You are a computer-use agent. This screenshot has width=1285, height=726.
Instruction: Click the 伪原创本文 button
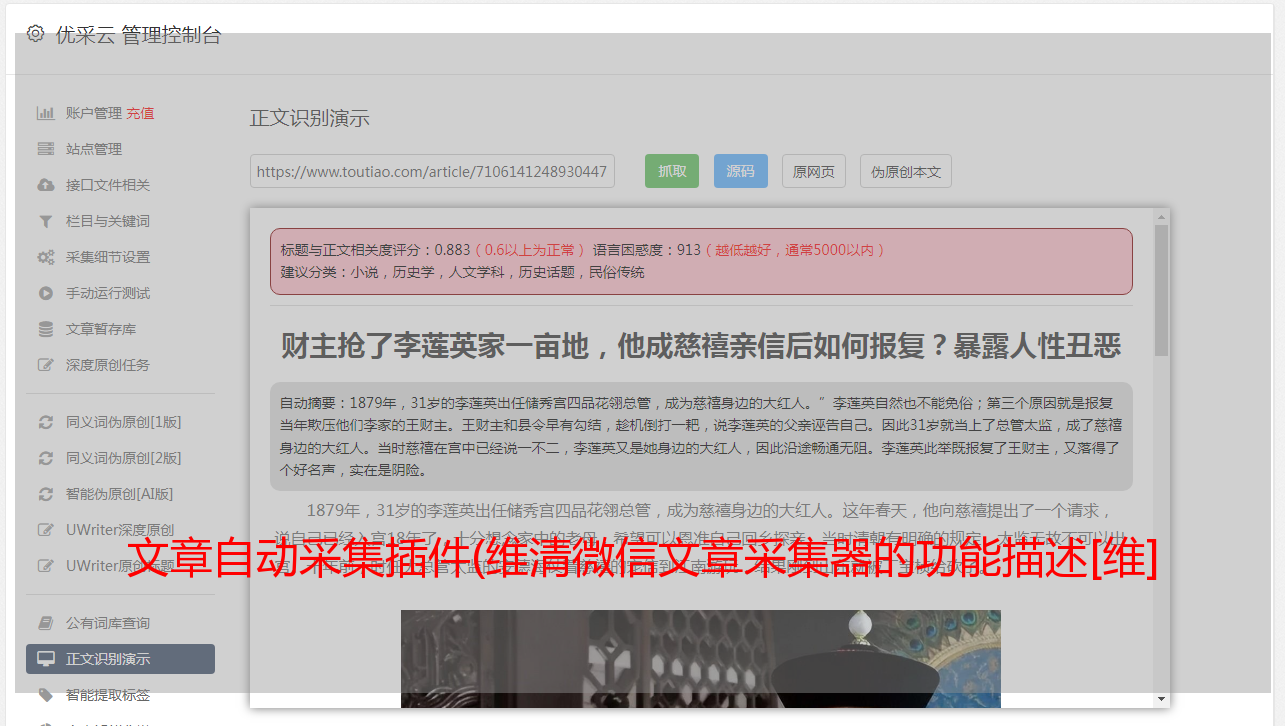906,171
